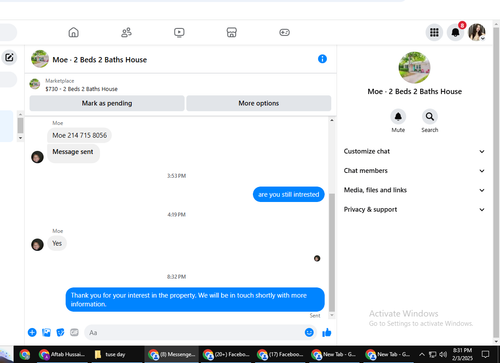
Task: Click the 'Yes' reply bubble
Action: (57, 243)
